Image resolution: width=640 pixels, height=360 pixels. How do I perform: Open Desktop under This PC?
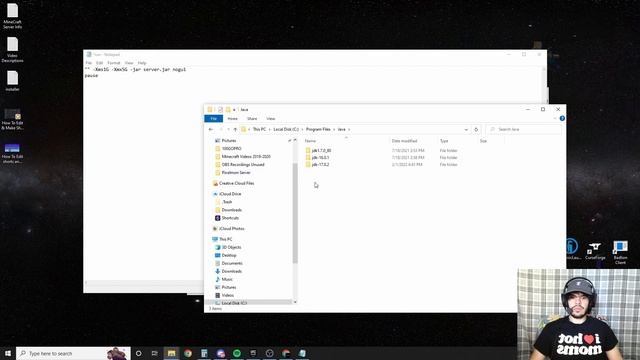tap(229, 255)
